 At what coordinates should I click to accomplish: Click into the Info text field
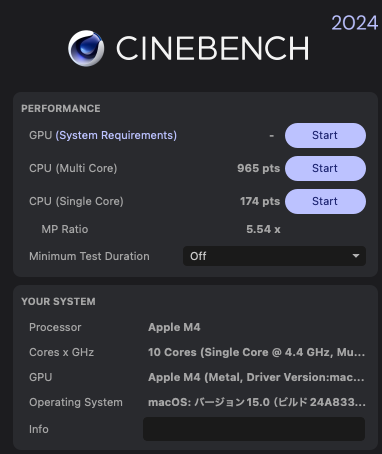[x=254, y=429]
